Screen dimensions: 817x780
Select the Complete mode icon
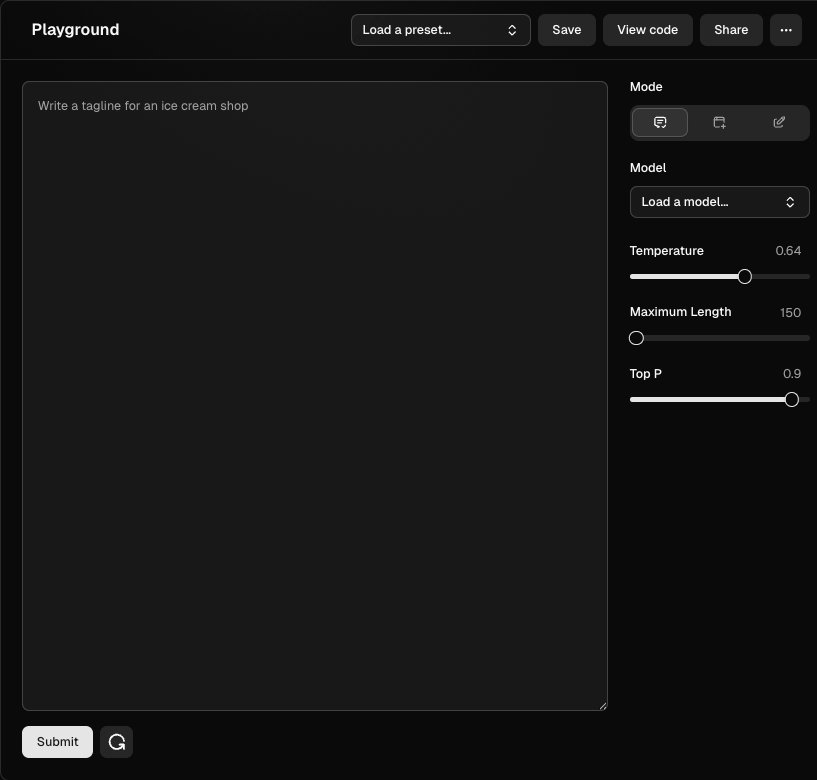pyautogui.click(x=660, y=122)
